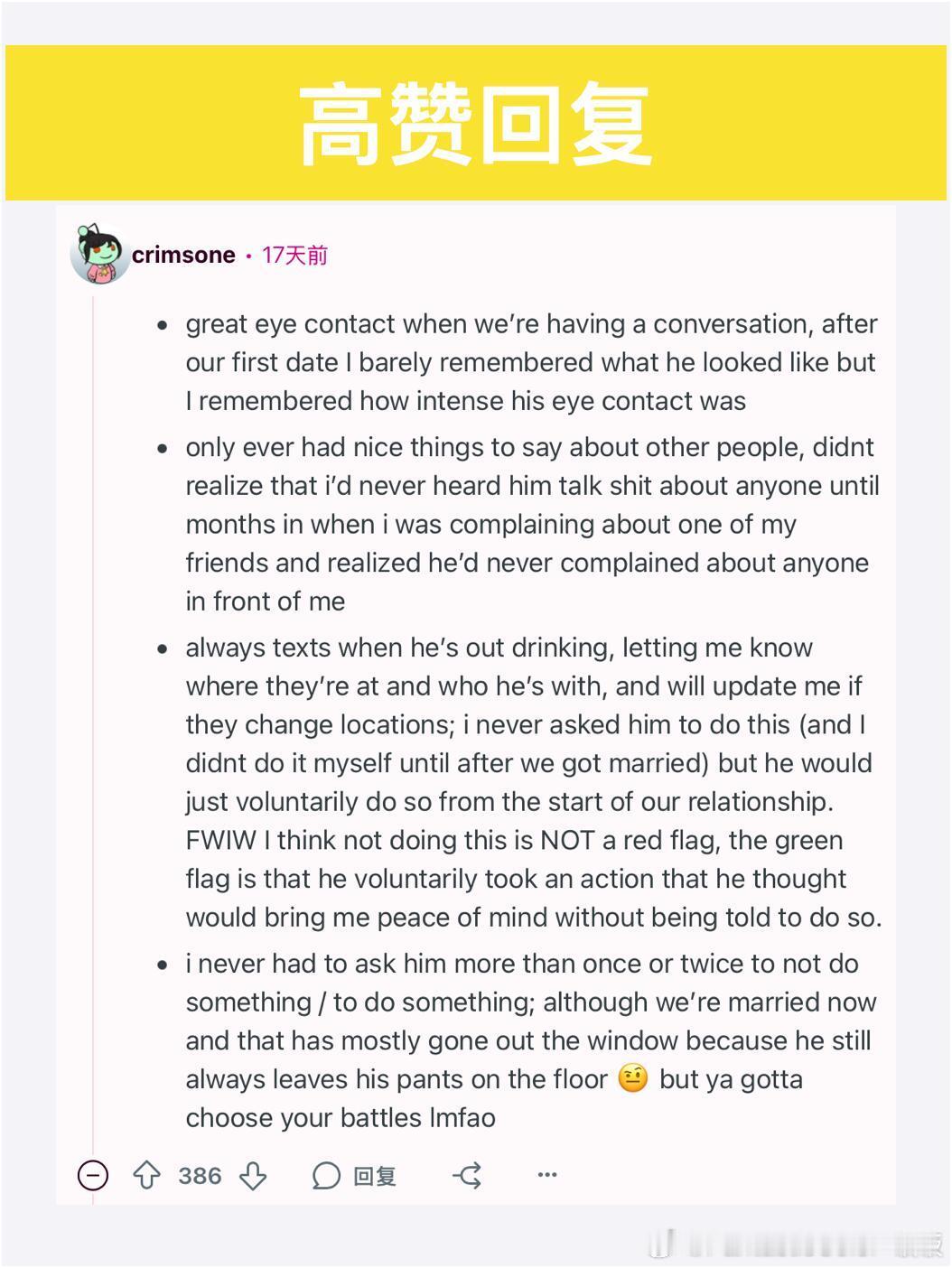The height and width of the screenshot is (1268, 952).
Task: Tap the 回复 reply label
Action: (375, 1176)
